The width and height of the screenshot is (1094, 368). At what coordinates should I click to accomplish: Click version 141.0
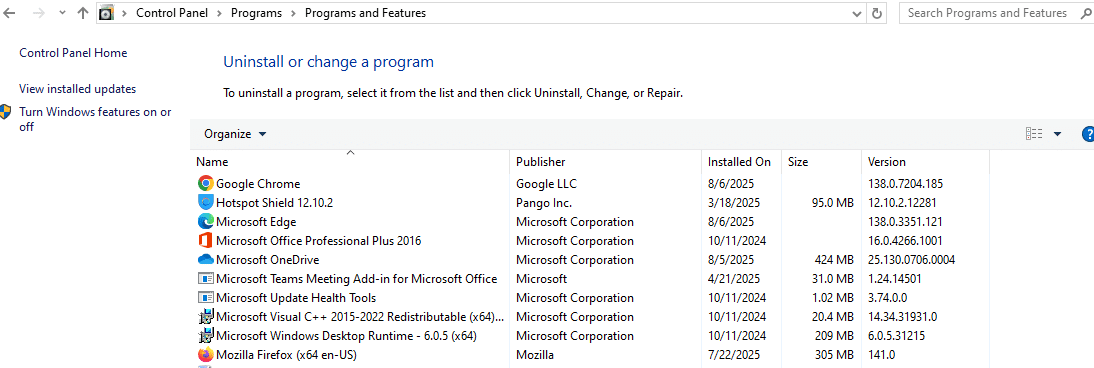881,355
